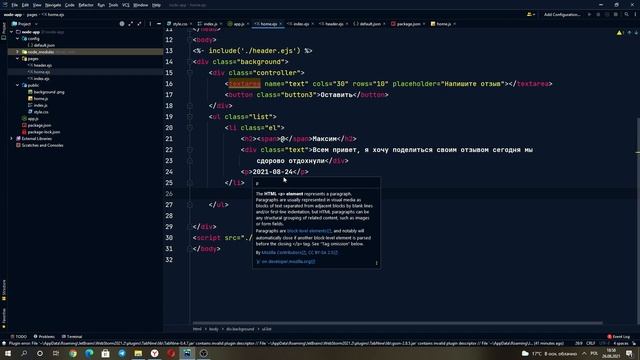
Task: Open the Problems tool window
Action: (44, 337)
